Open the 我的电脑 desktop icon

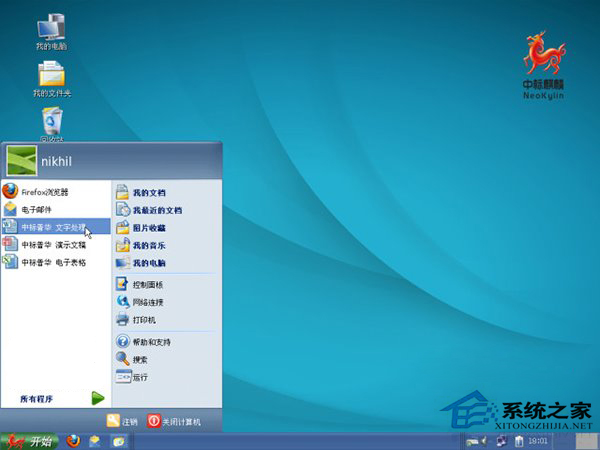(51, 31)
